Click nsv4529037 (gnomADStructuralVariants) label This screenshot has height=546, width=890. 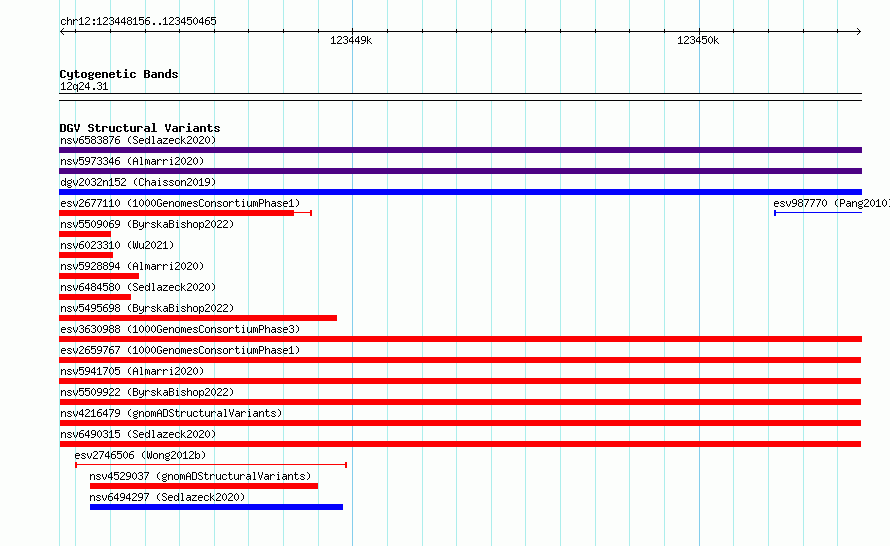click(200, 476)
